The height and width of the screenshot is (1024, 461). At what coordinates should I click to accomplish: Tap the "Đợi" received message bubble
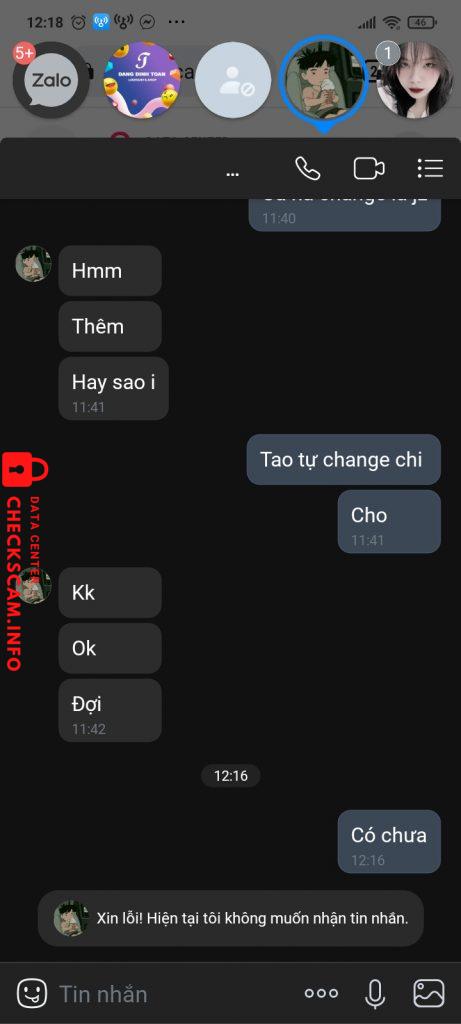tap(110, 710)
